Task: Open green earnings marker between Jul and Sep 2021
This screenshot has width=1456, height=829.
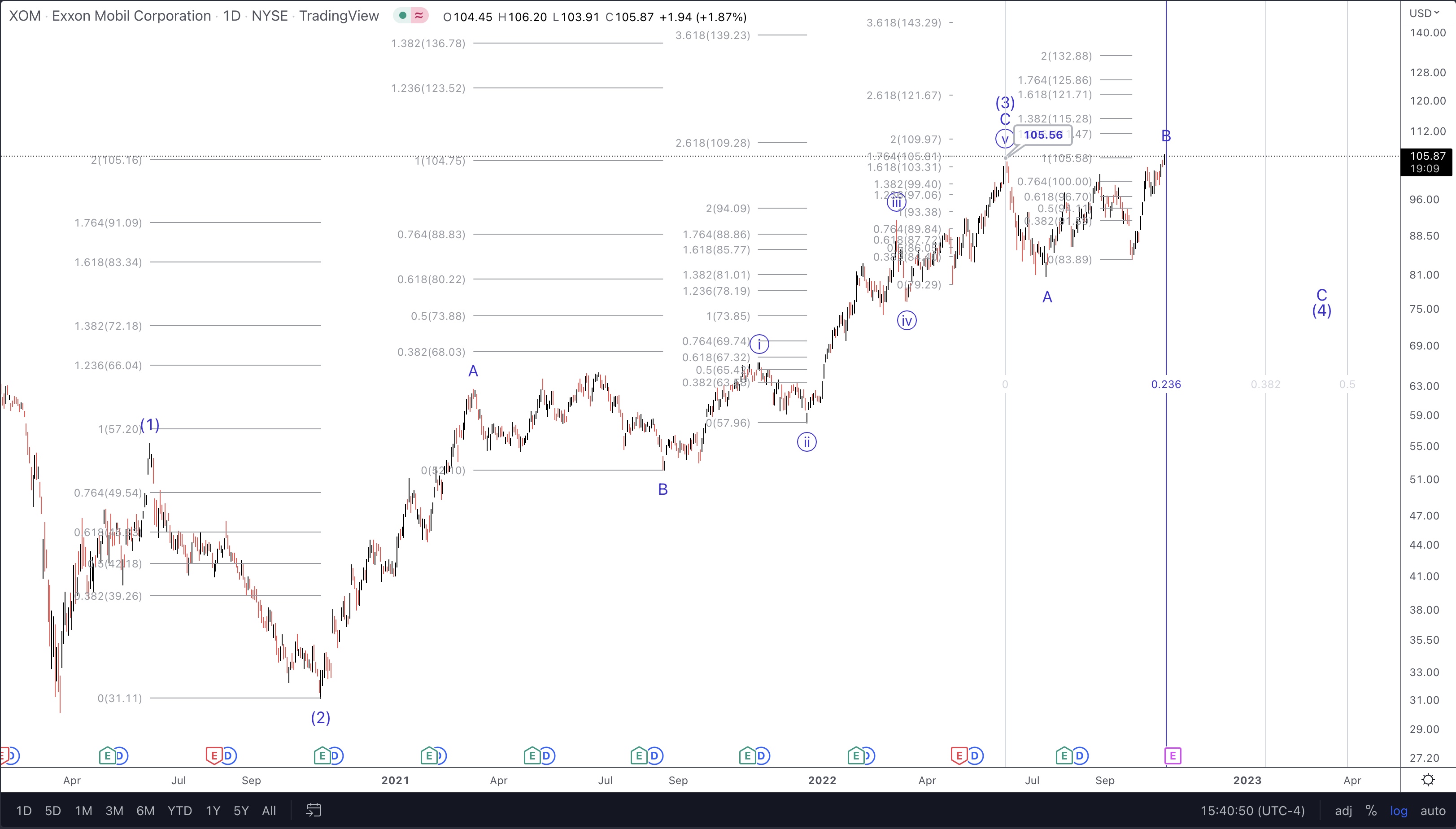Action: pyautogui.click(x=639, y=755)
